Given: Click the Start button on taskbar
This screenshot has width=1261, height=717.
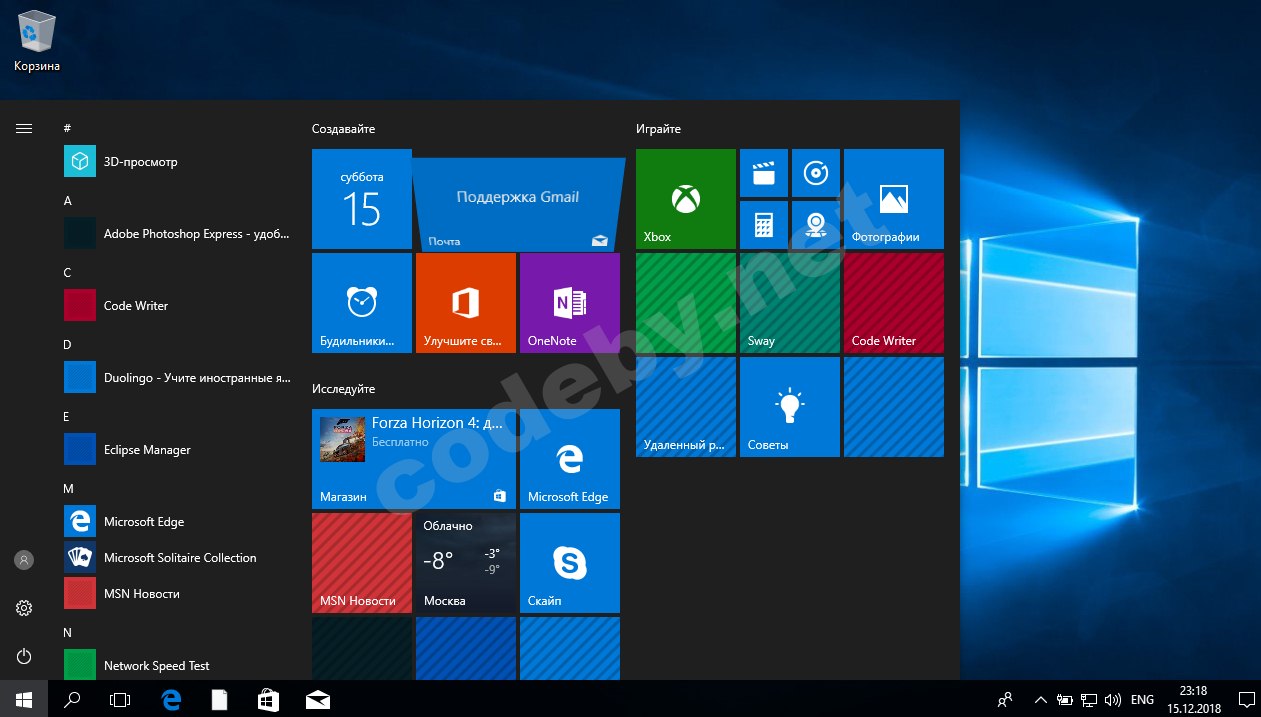Looking at the screenshot, I should [23, 699].
